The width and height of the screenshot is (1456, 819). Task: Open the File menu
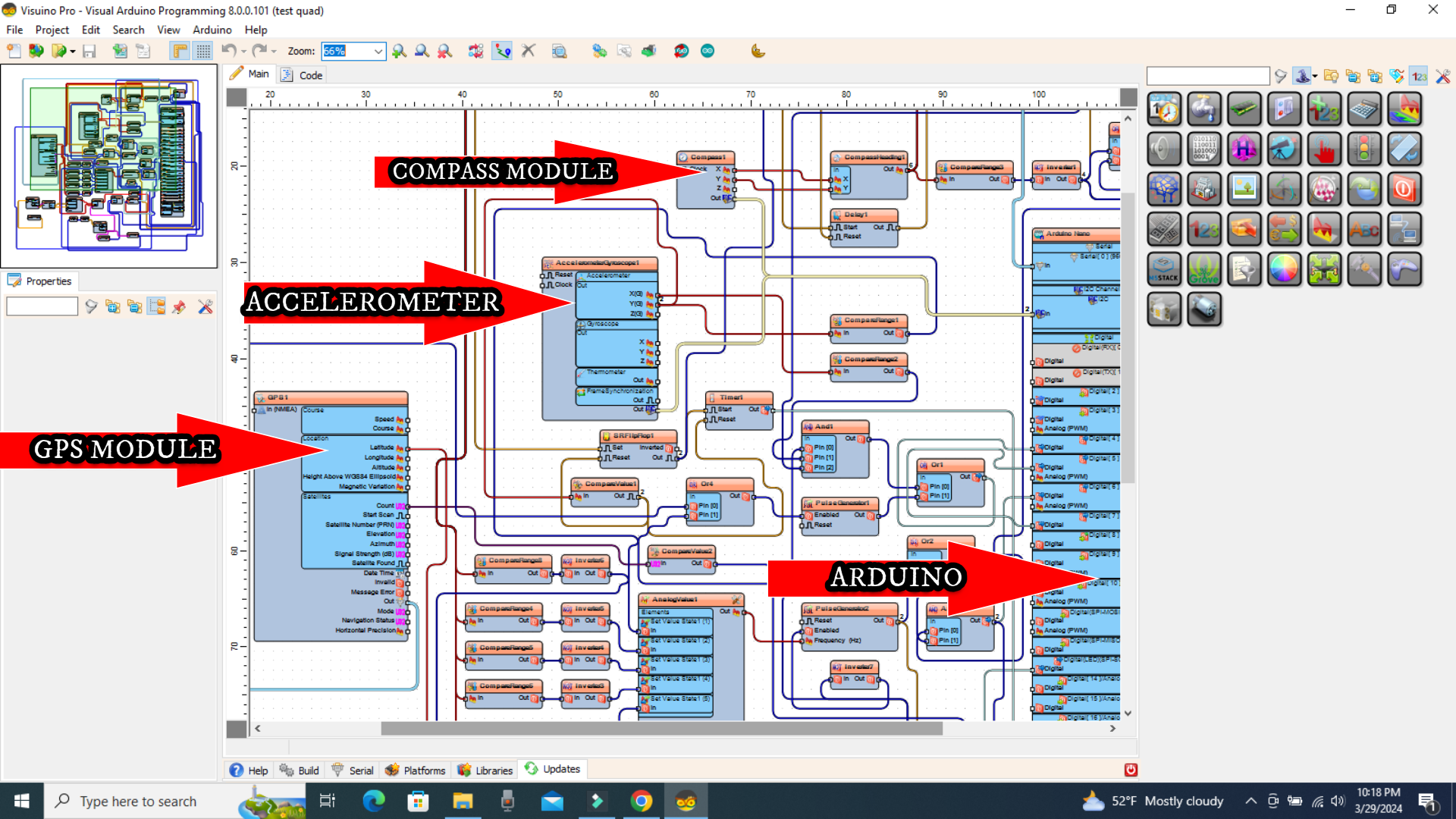(14, 30)
